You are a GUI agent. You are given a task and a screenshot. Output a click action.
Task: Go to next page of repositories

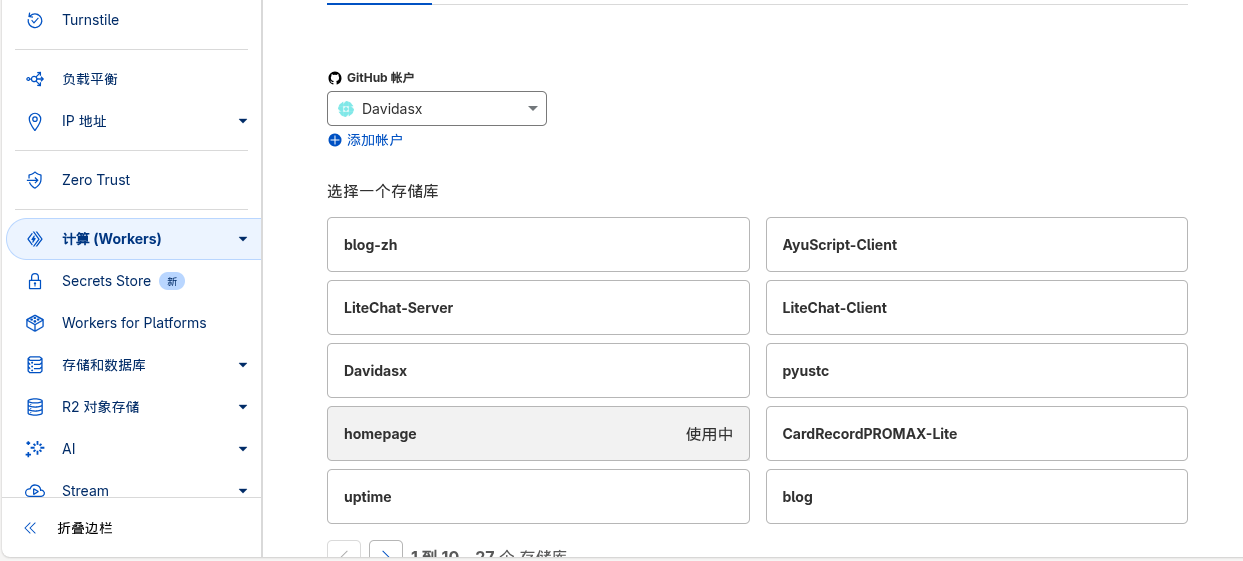[x=386, y=551]
